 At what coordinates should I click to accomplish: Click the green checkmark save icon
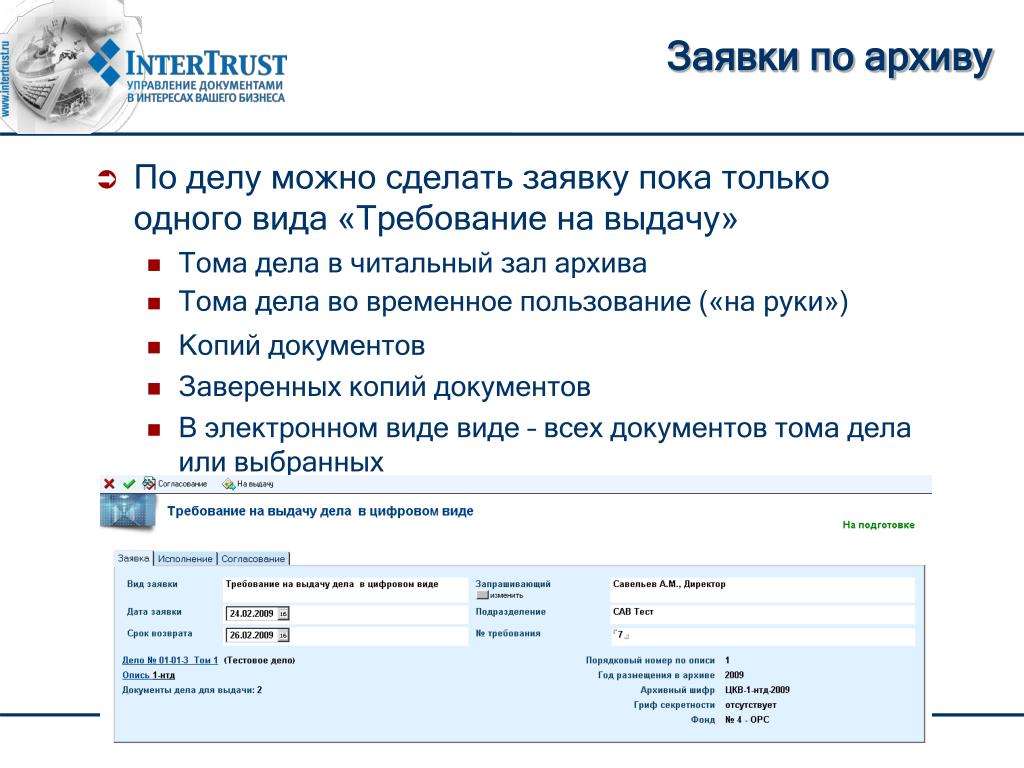pos(129,484)
